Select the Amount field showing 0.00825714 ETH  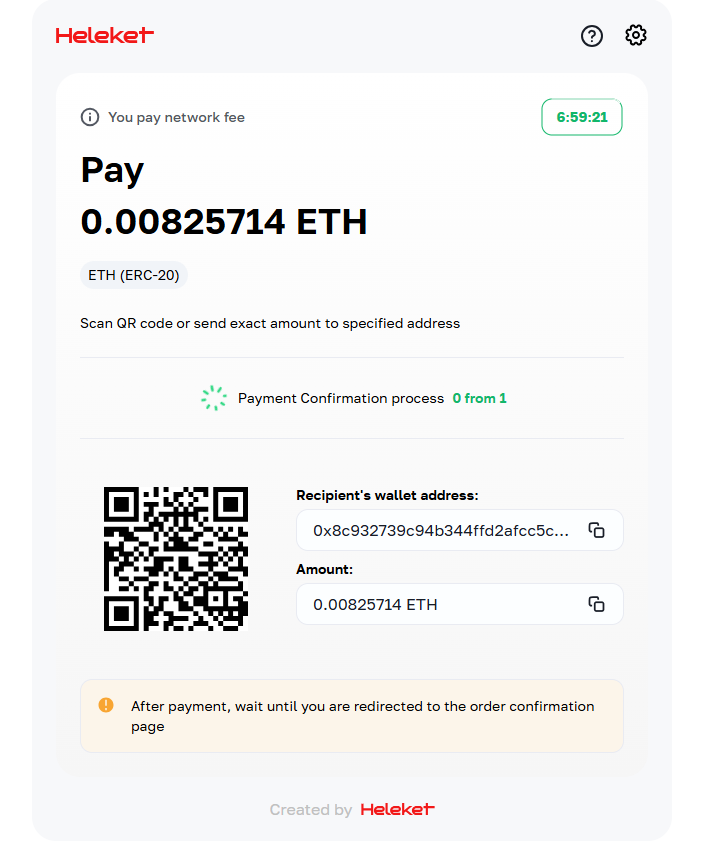tap(460, 604)
